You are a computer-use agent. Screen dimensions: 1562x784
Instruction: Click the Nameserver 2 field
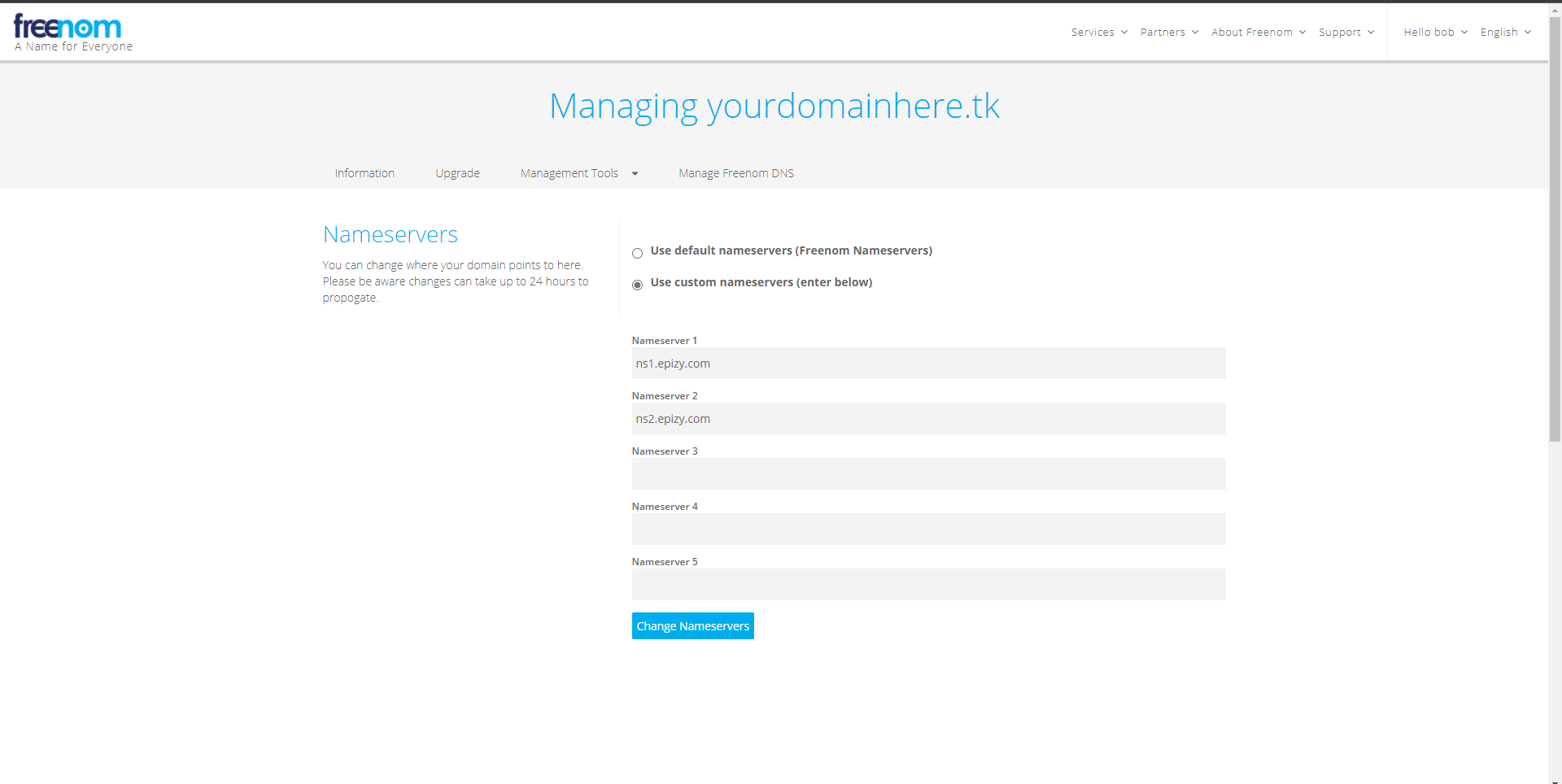point(928,419)
